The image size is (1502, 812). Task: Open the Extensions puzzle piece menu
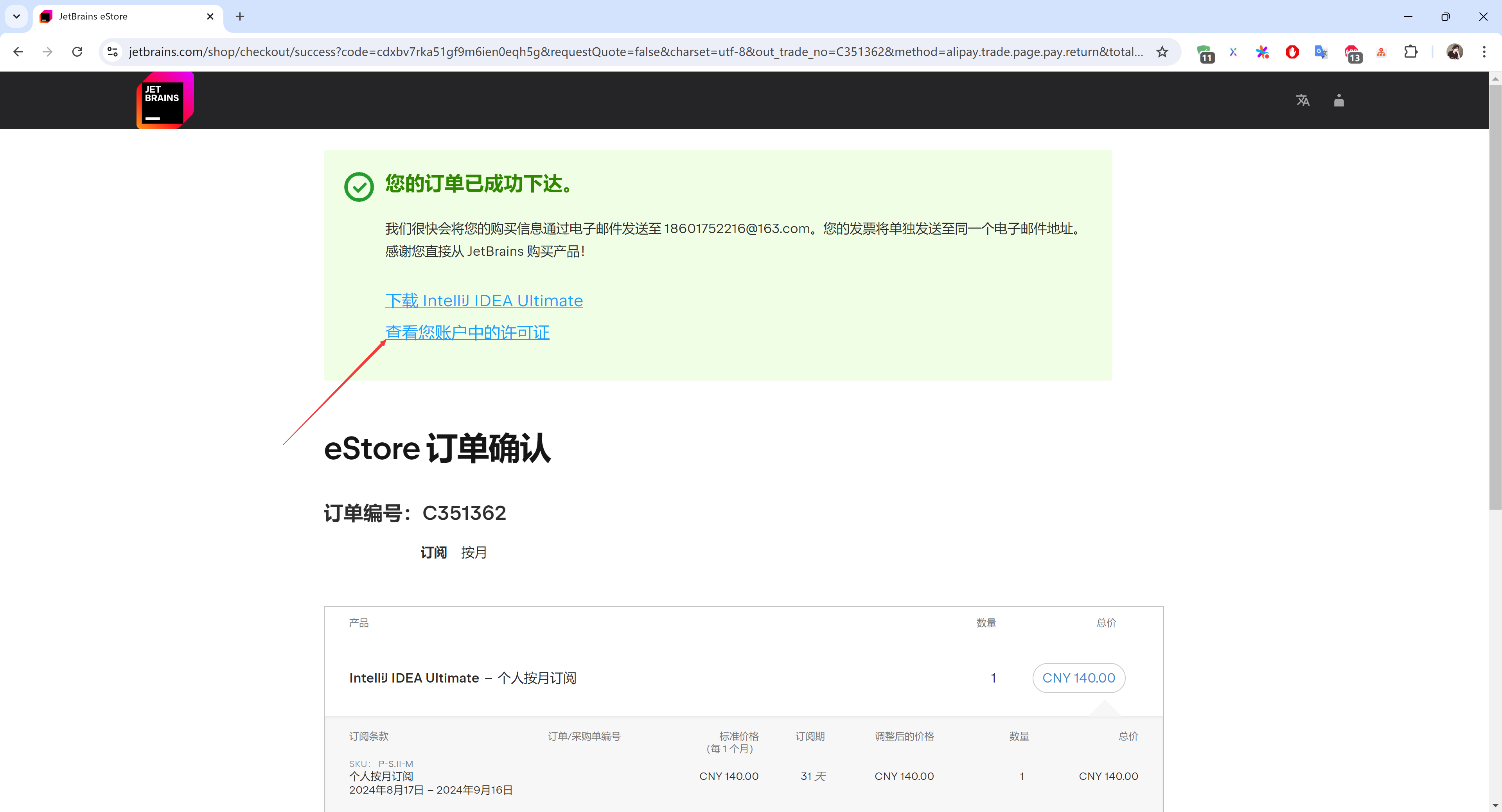(x=1410, y=52)
